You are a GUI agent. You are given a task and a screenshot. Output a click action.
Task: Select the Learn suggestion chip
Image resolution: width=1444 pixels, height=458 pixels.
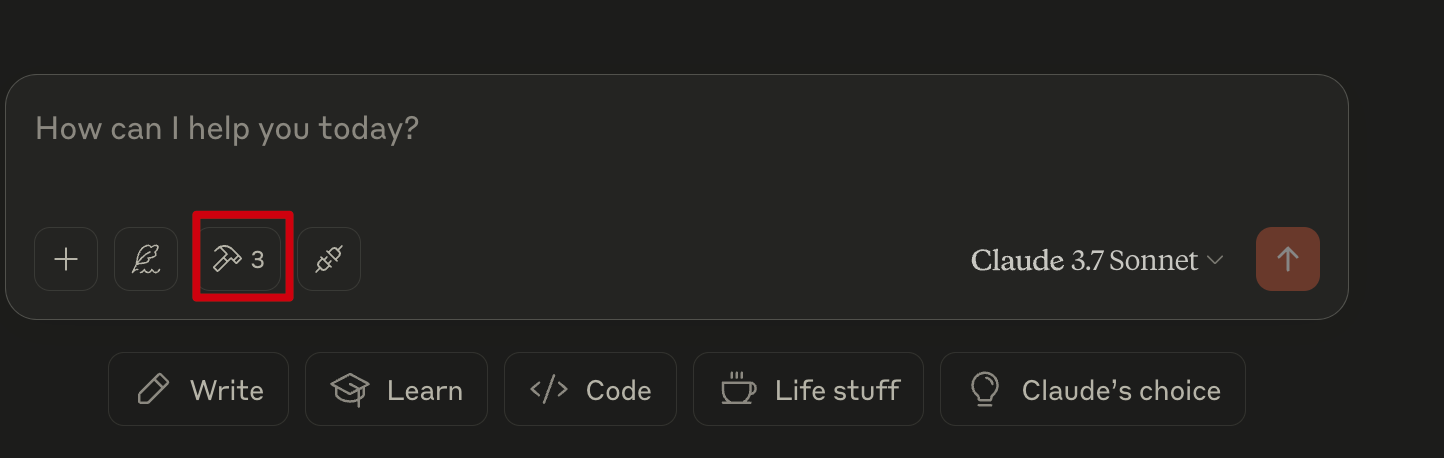click(x=396, y=389)
